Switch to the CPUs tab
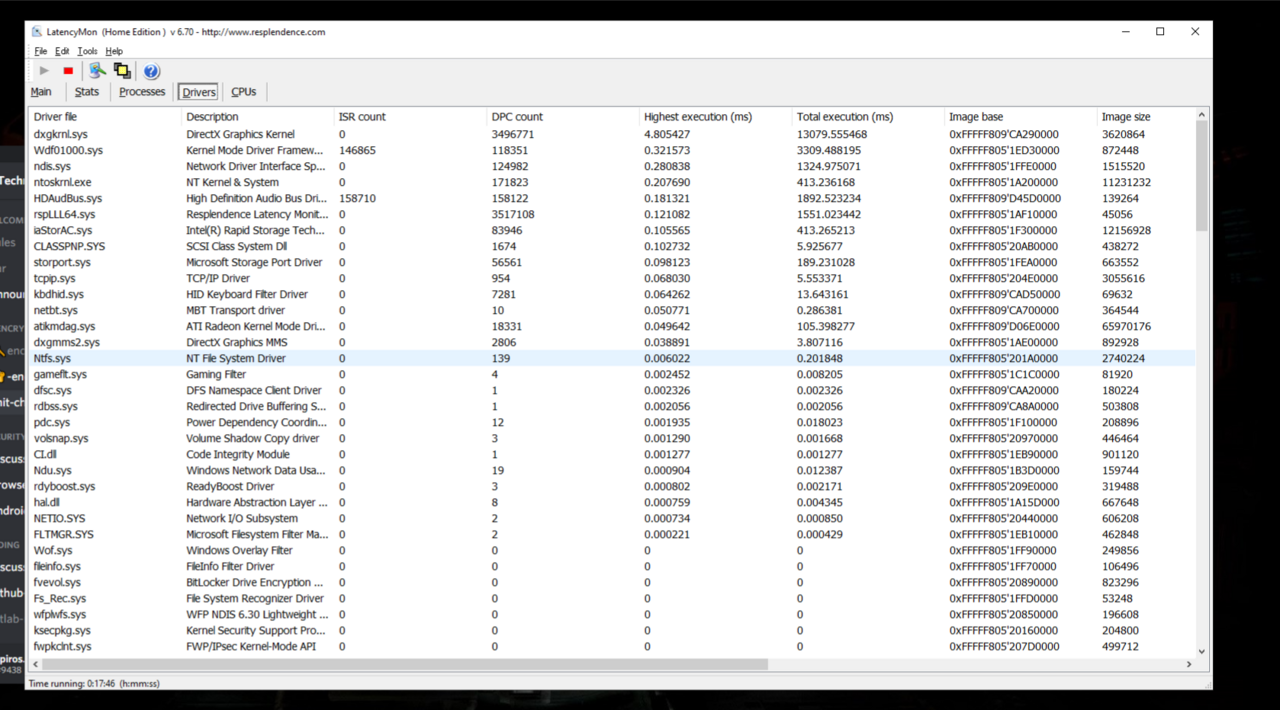Screen dimensions: 1280x710 (244, 92)
